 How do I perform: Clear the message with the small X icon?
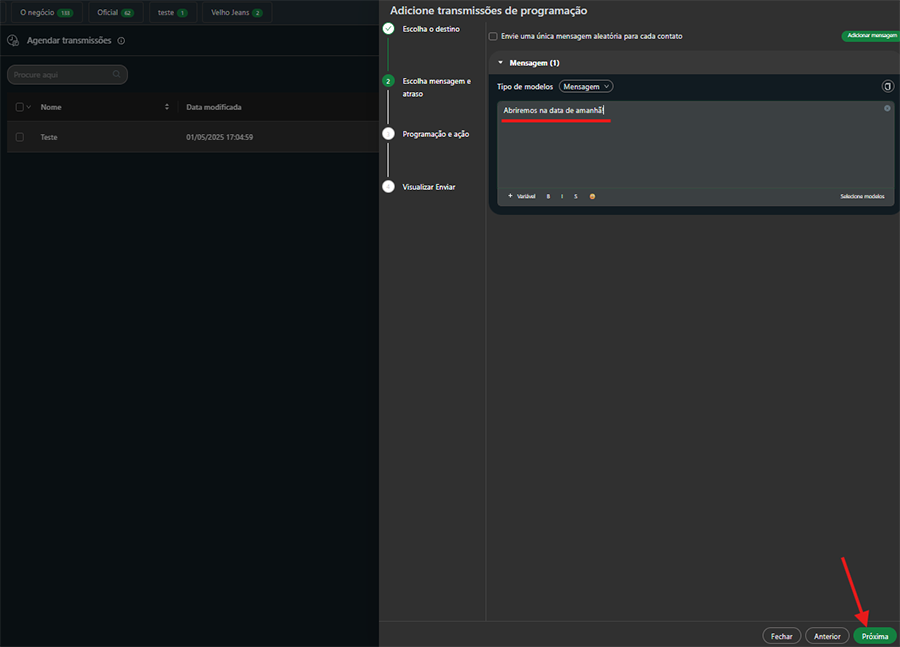tap(887, 108)
